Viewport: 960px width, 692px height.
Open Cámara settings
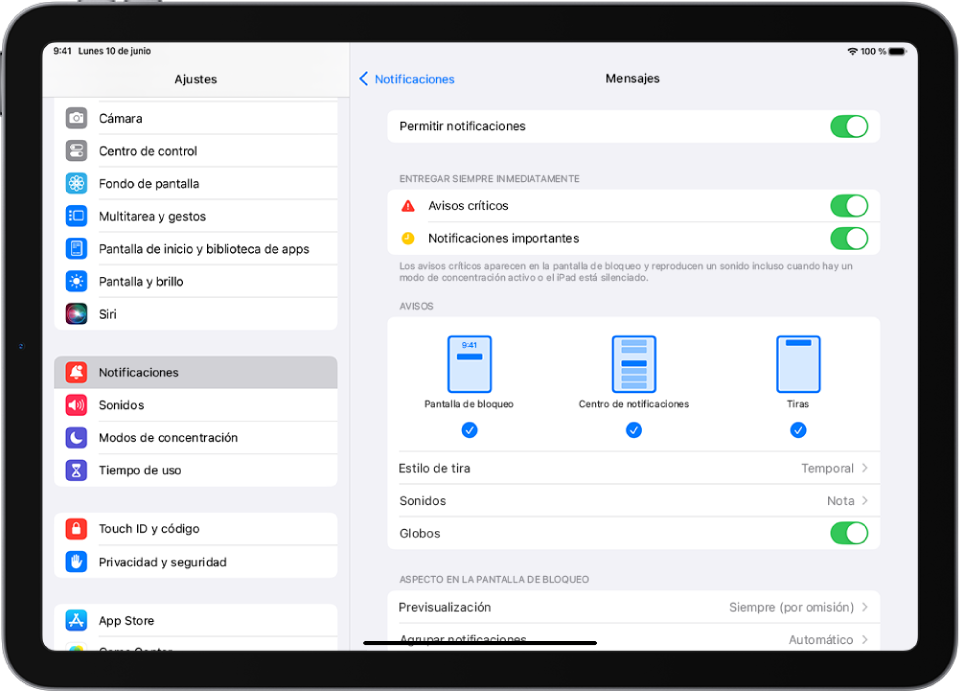click(196, 118)
